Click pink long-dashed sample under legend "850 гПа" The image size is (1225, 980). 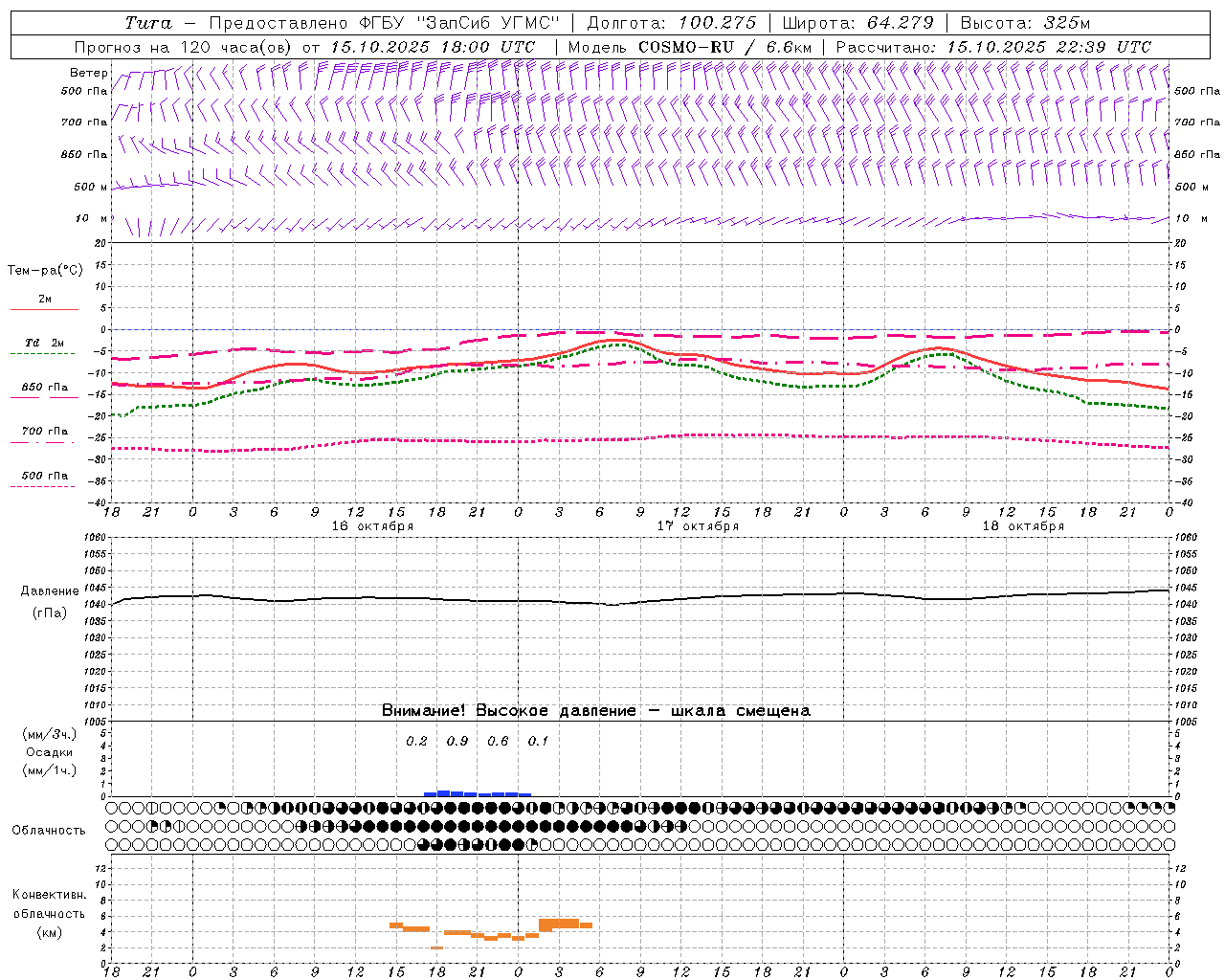44,397
